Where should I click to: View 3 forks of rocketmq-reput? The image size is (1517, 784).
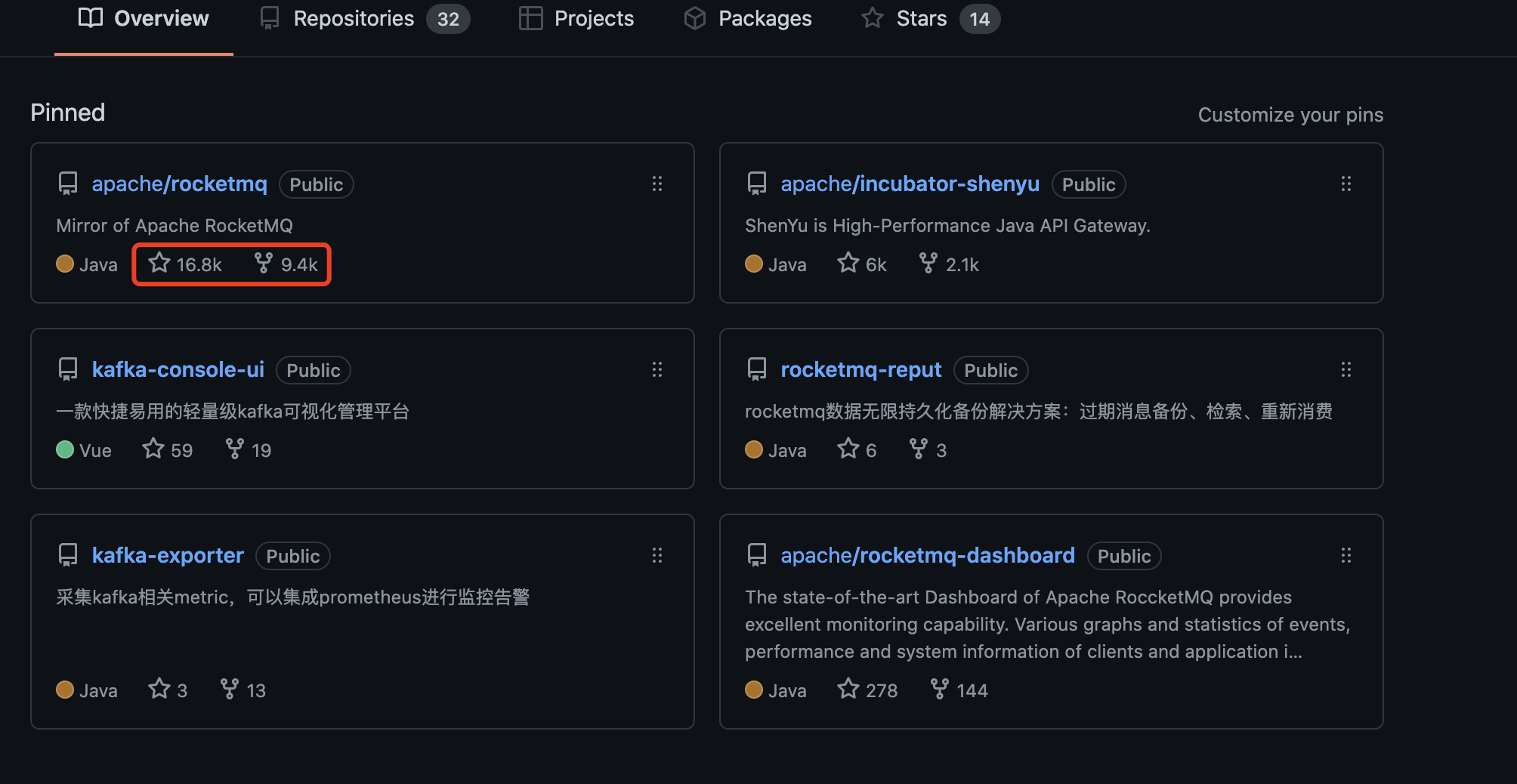pos(928,449)
